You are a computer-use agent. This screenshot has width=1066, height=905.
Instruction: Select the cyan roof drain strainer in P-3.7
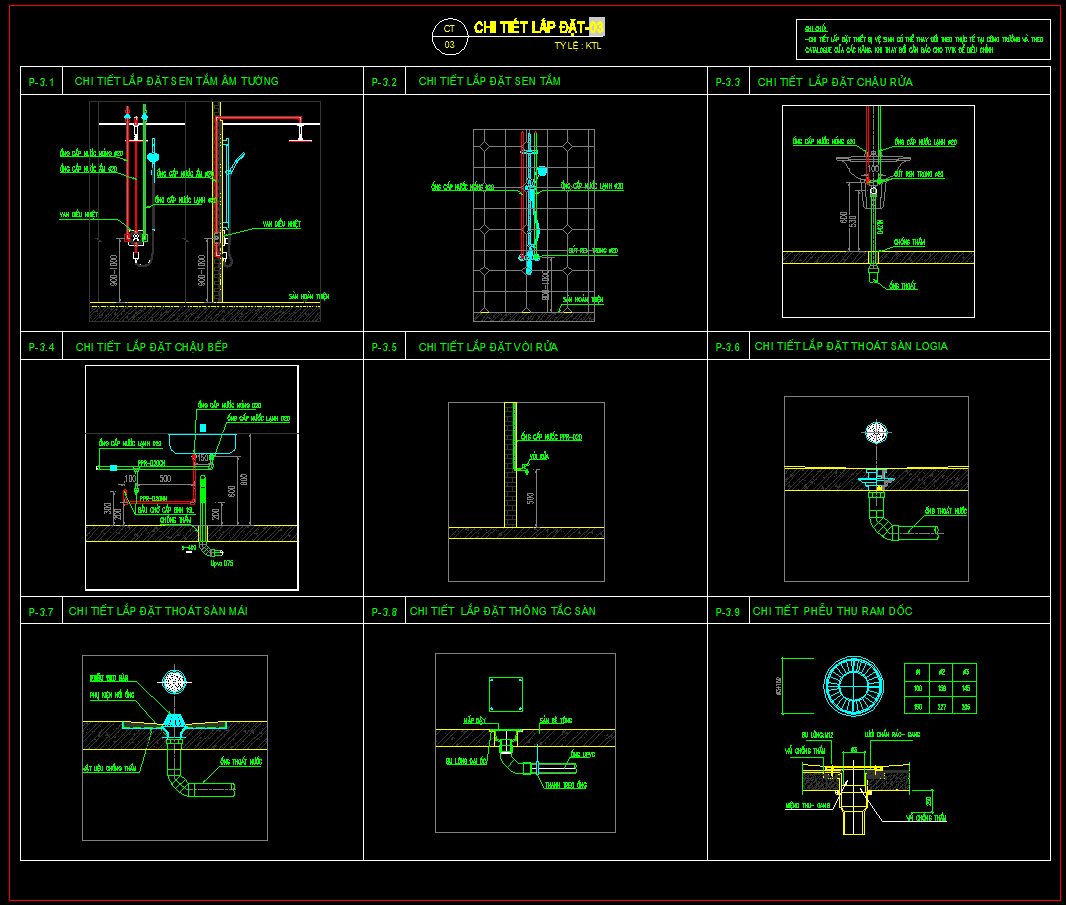coord(174,721)
